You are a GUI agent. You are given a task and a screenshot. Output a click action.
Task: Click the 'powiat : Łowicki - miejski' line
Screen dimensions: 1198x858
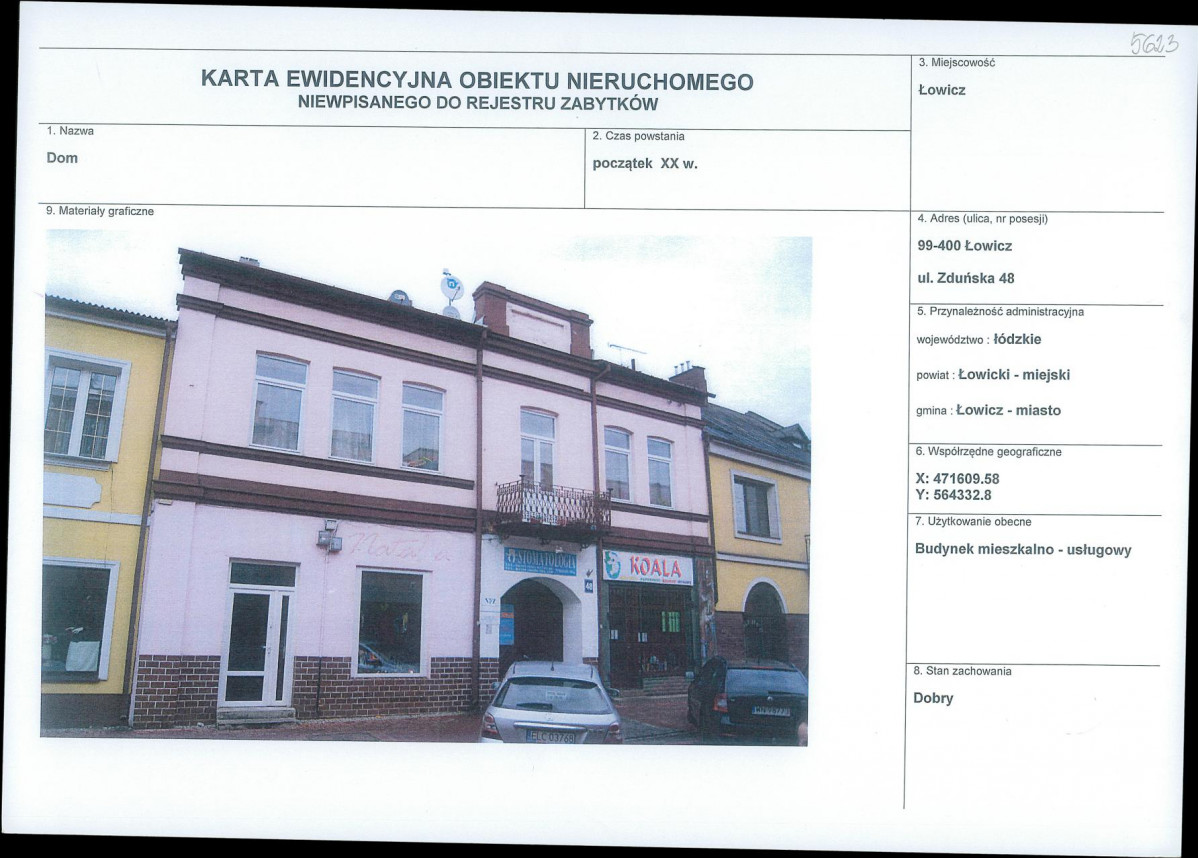click(993, 375)
